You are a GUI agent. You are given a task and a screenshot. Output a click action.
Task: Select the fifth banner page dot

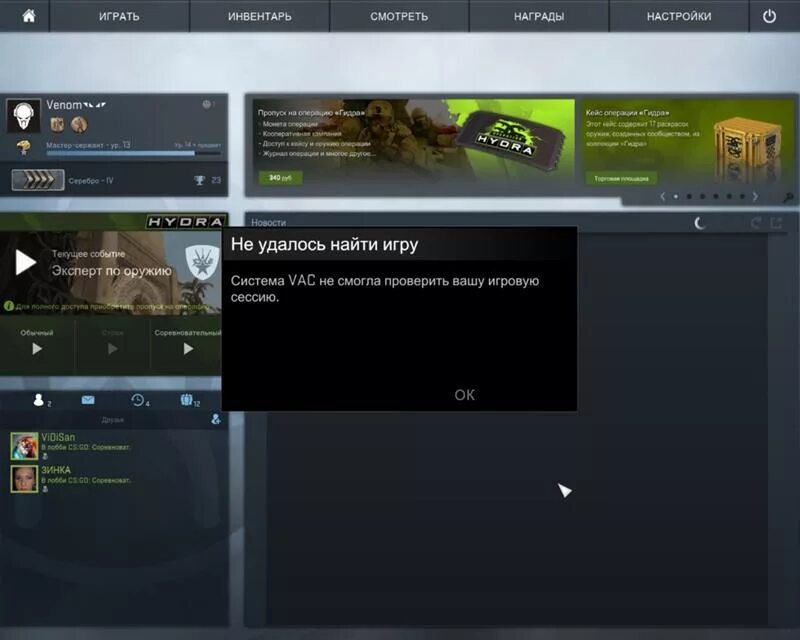pyautogui.click(x=729, y=196)
